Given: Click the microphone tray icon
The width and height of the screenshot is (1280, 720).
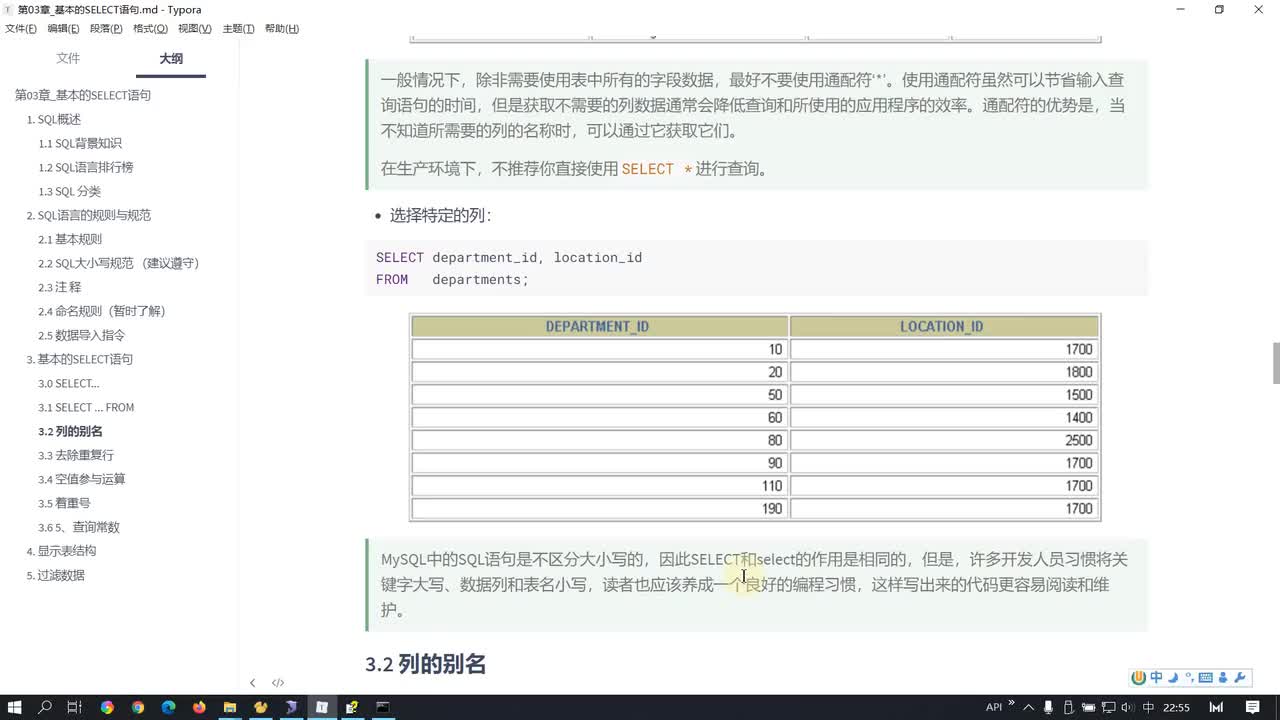Looking at the screenshot, I should (x=1046, y=707).
